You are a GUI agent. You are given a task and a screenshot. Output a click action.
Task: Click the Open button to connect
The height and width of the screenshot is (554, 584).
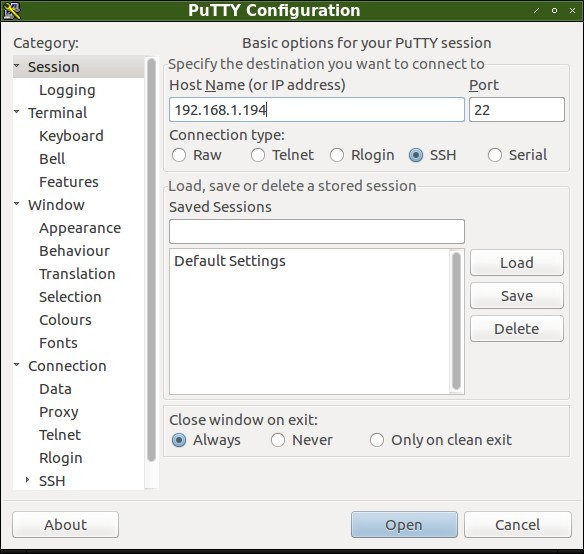[404, 525]
